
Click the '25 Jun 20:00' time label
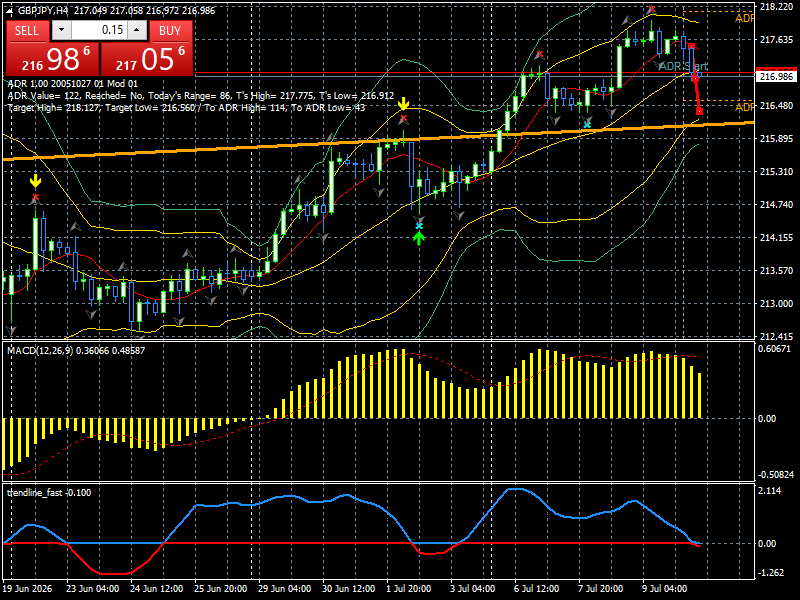pyautogui.click(x=220, y=589)
